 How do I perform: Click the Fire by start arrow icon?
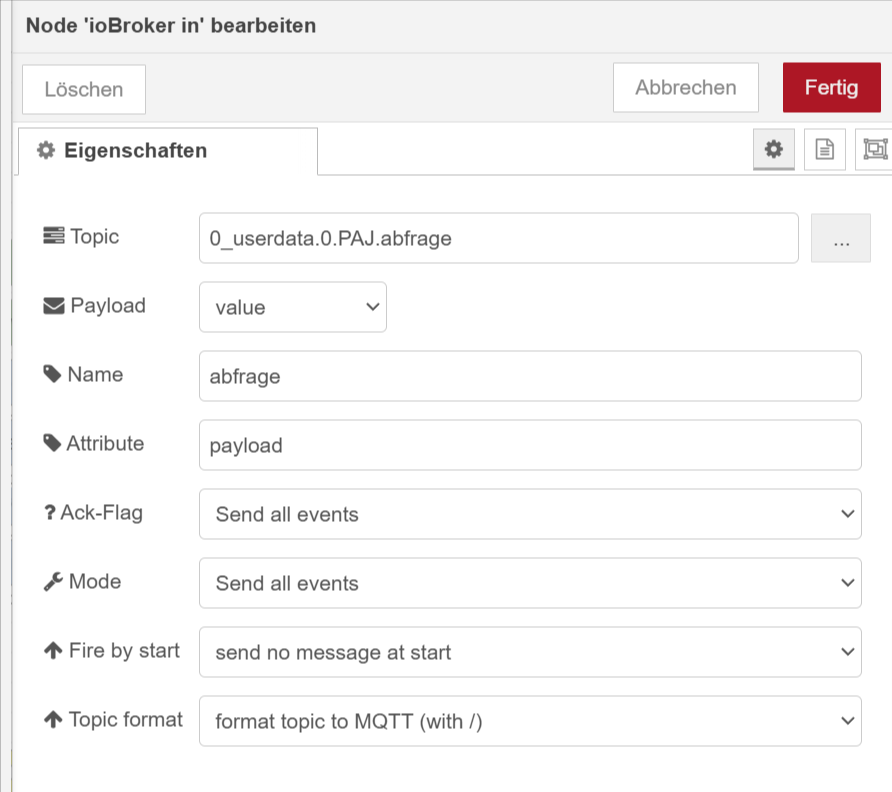click(53, 651)
